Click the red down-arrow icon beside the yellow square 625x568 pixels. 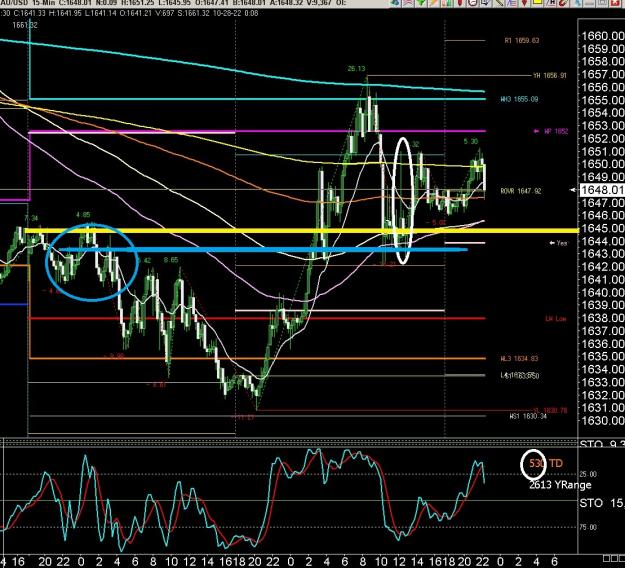click(x=524, y=3)
